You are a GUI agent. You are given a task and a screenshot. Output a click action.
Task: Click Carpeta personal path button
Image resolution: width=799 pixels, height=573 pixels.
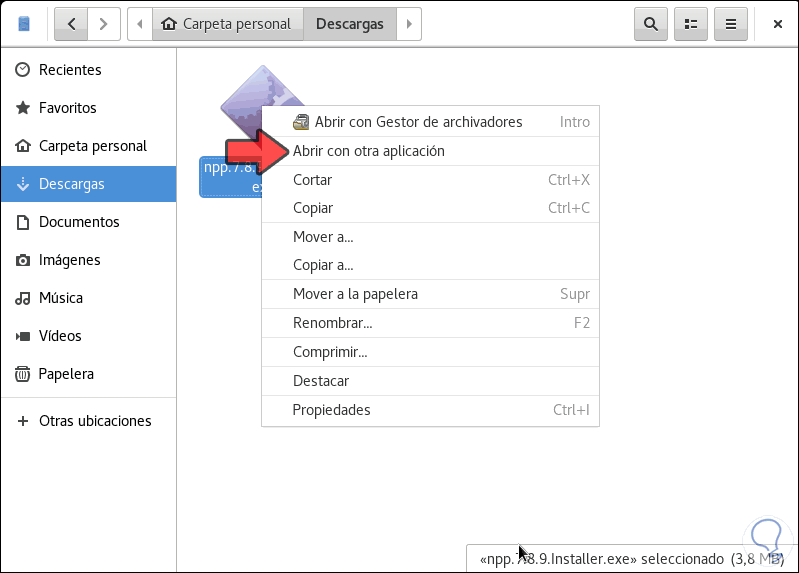pyautogui.click(x=227, y=23)
